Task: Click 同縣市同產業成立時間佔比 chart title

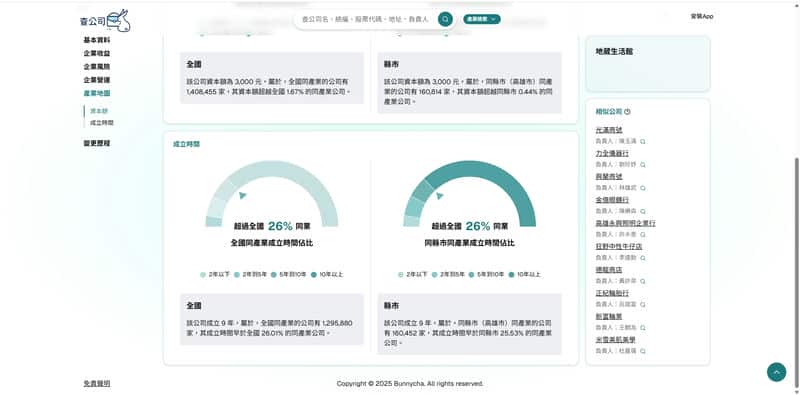Action: (x=469, y=243)
